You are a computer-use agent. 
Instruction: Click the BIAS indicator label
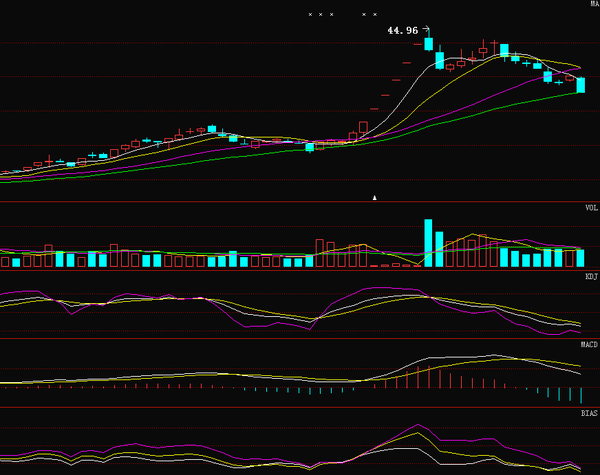590,412
